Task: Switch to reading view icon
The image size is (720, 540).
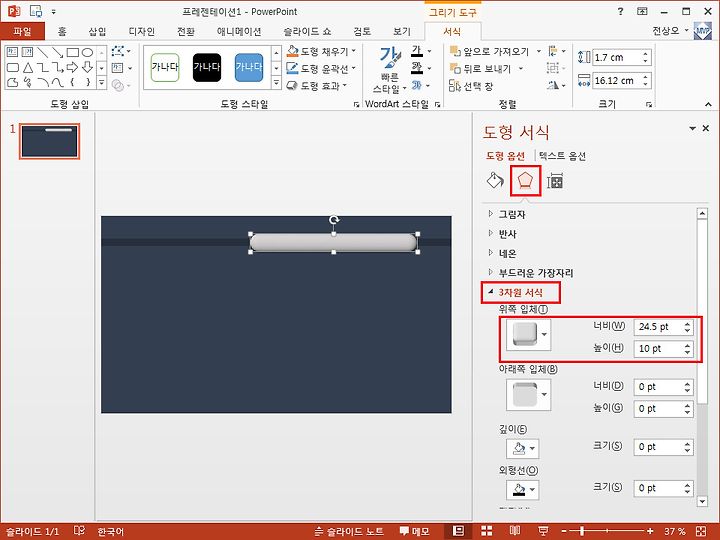Action: click(x=515, y=531)
